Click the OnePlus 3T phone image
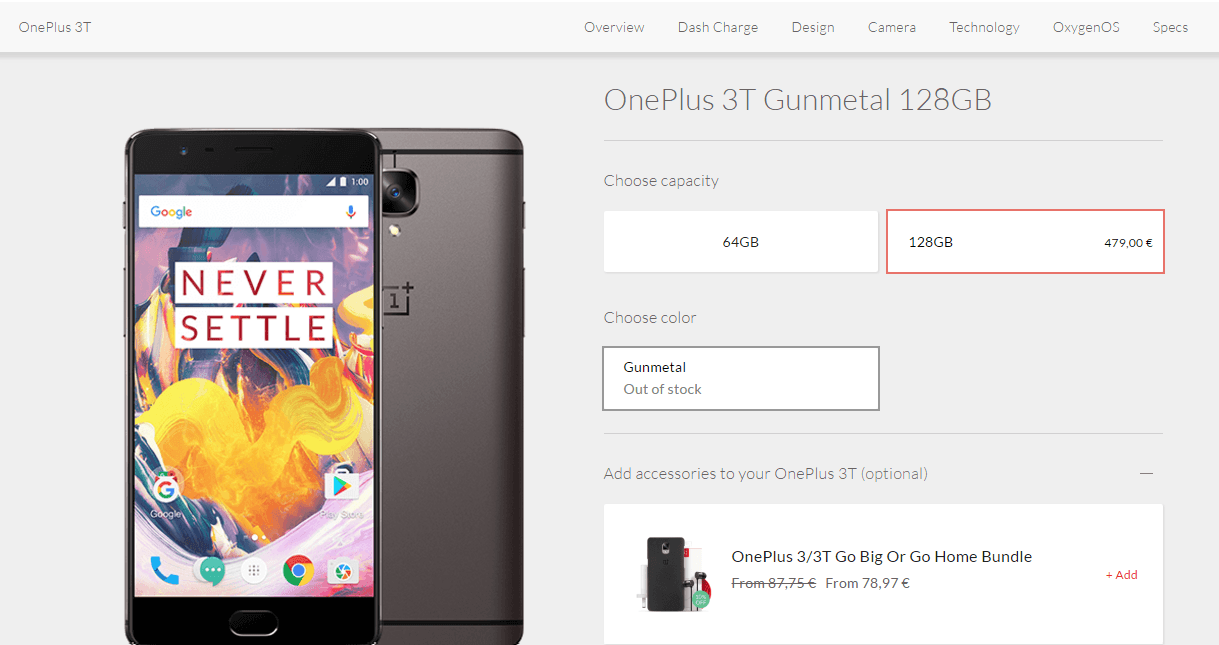1219x645 pixels. [324, 387]
